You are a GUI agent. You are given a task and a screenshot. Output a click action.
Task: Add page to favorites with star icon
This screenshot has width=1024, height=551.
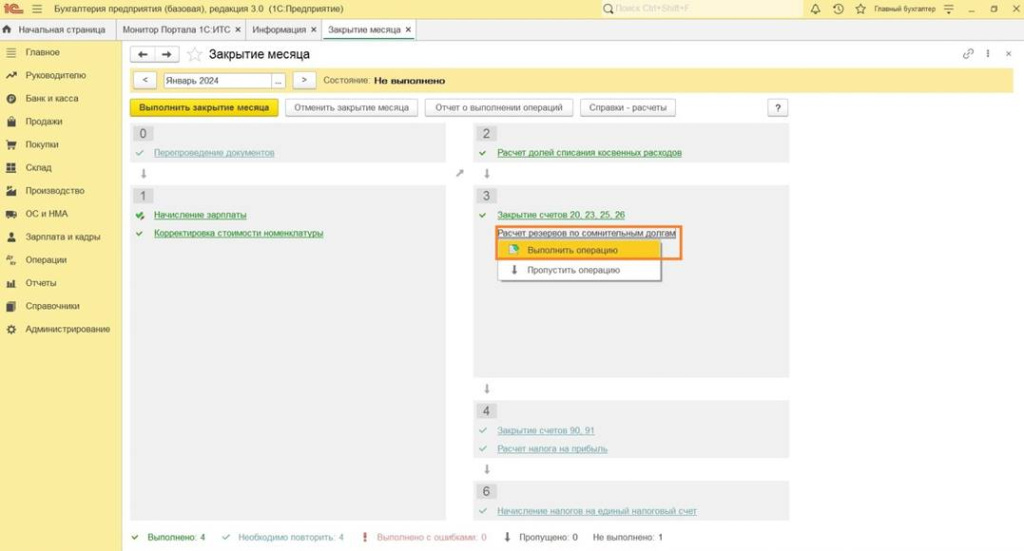[195, 54]
